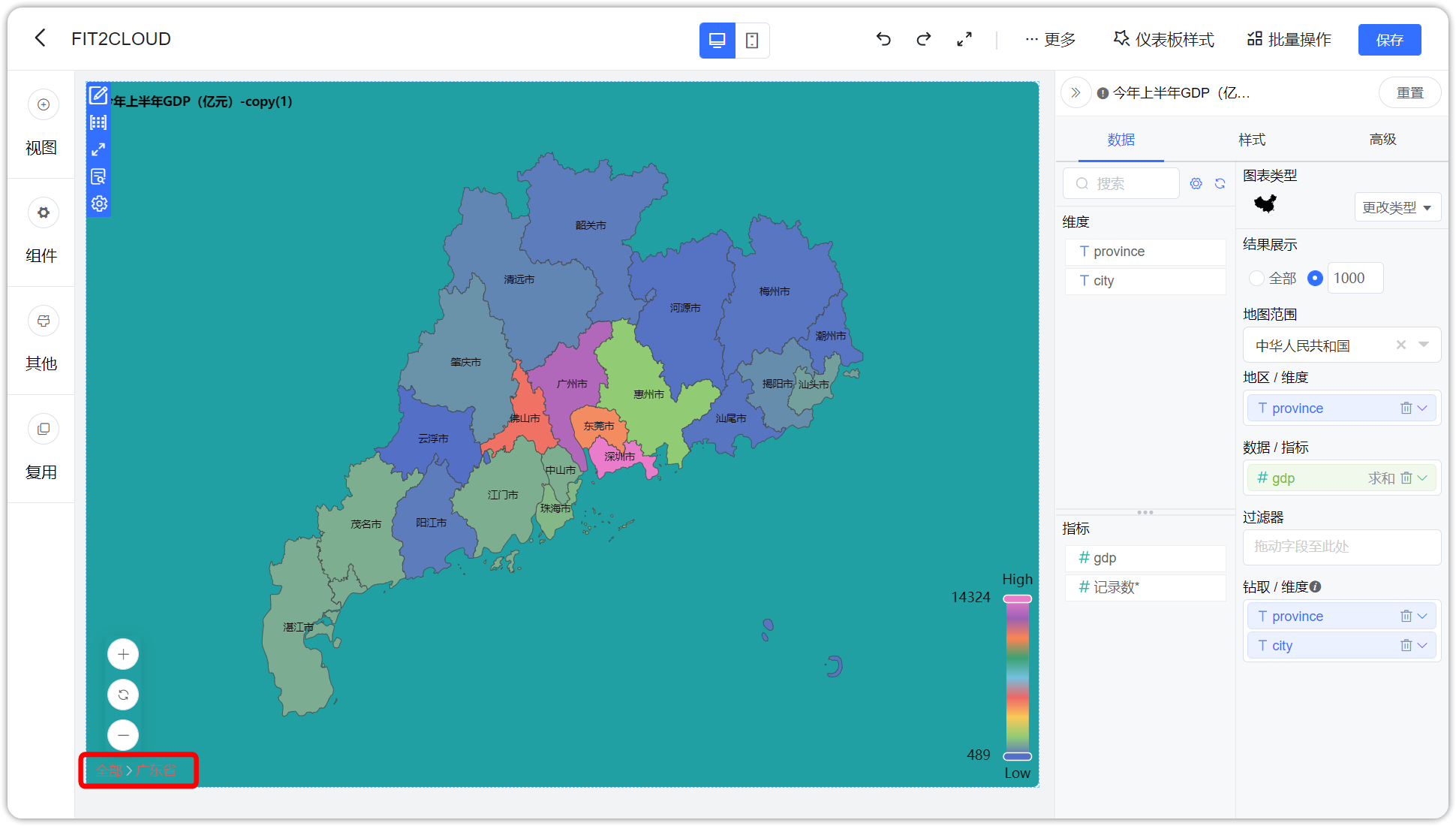Image resolution: width=1456 pixels, height=826 pixels.
Task: Switch to the 样式 tab
Action: 1252,140
